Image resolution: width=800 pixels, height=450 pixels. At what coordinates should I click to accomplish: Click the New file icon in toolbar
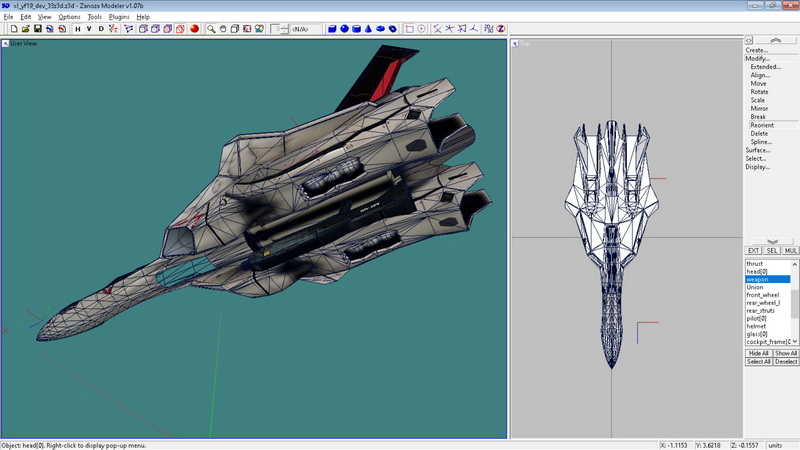point(14,29)
